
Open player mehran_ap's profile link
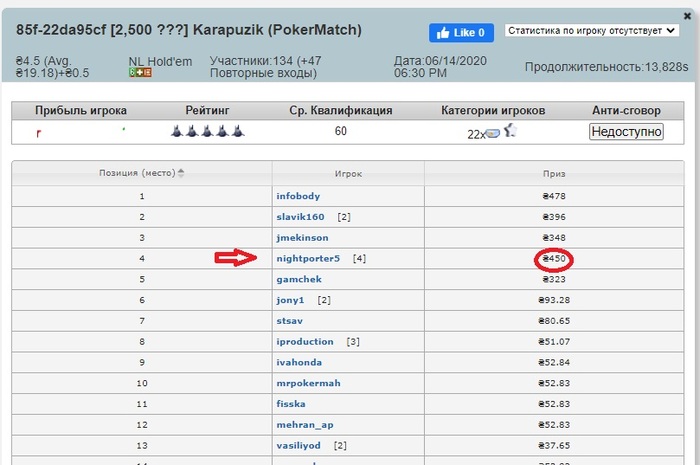pos(305,425)
